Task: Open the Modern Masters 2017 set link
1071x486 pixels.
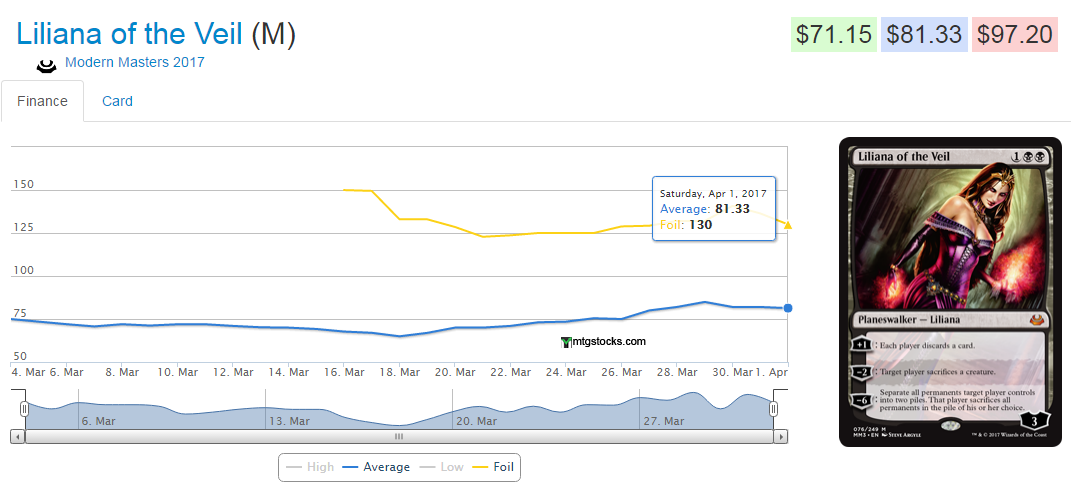Action: [135, 62]
